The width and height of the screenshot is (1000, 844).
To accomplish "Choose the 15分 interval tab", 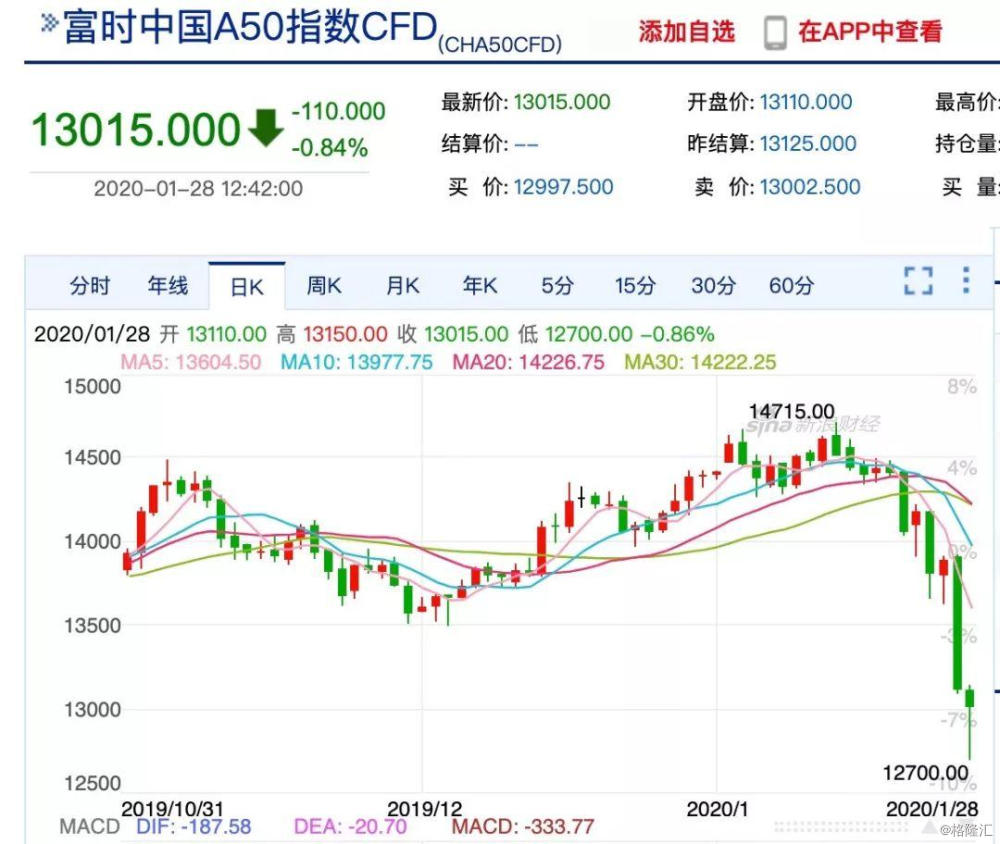I will coord(635,285).
